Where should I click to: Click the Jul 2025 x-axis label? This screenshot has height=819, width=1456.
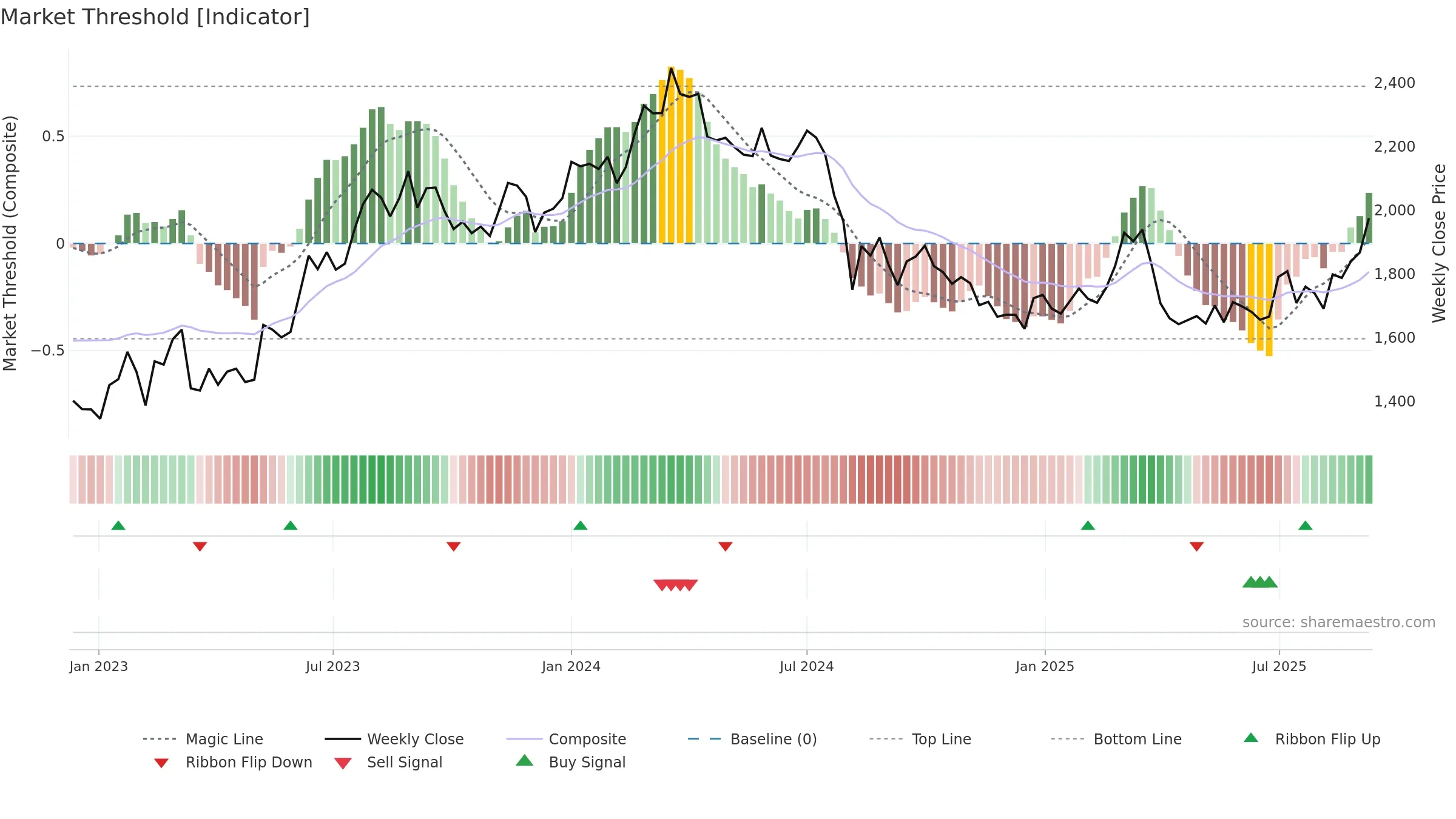[1279, 666]
